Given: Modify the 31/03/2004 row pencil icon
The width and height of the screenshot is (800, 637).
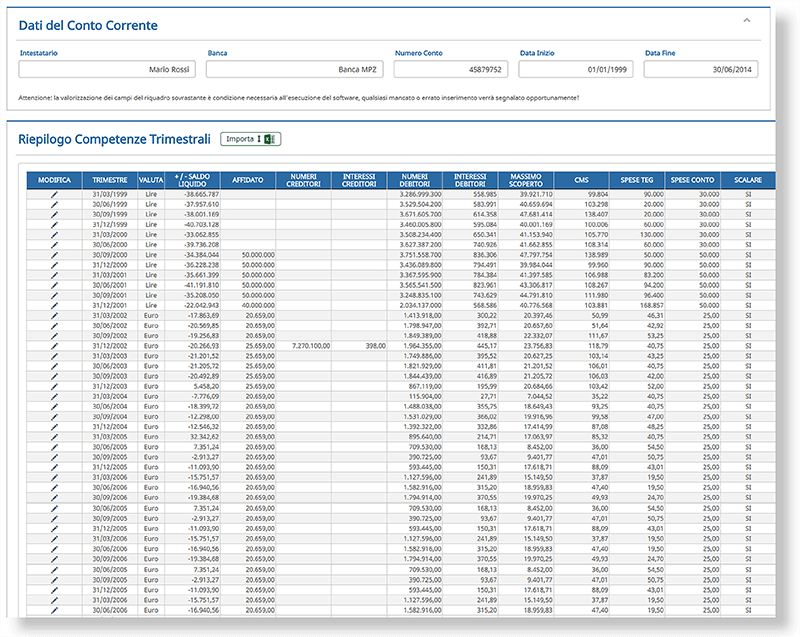Looking at the screenshot, I should click(x=54, y=396).
